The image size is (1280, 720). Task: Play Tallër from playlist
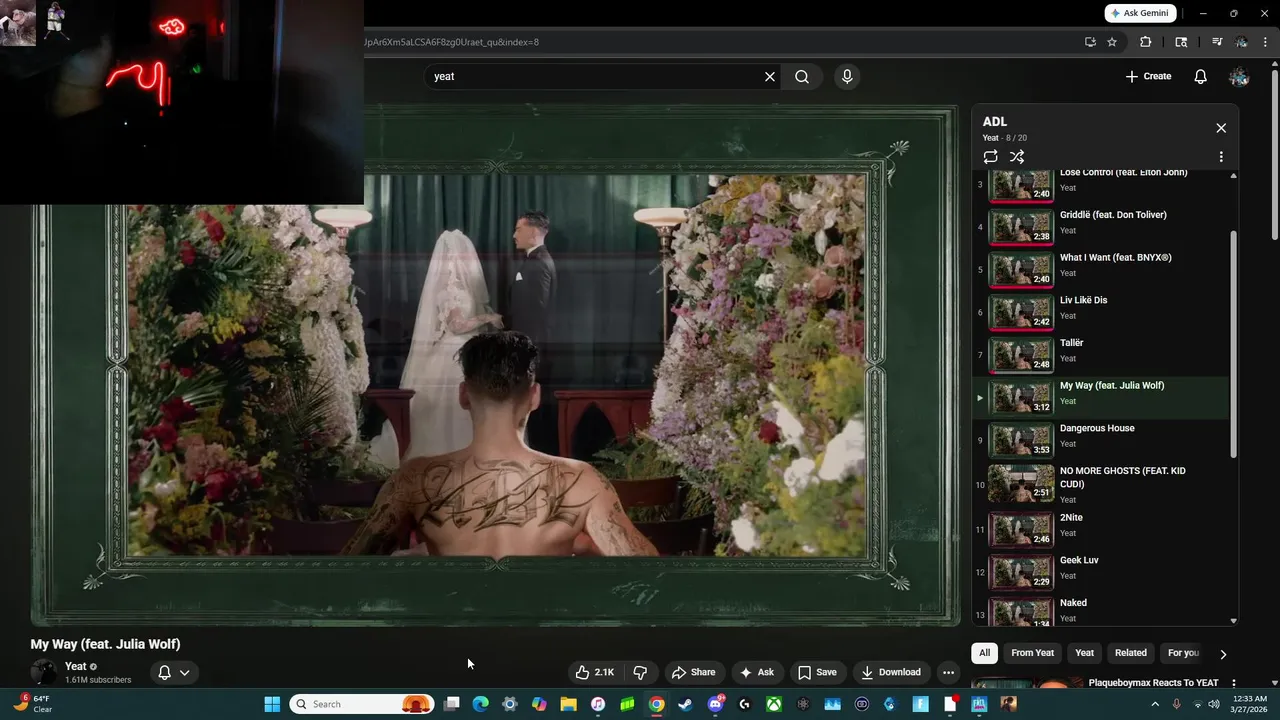click(1101, 355)
